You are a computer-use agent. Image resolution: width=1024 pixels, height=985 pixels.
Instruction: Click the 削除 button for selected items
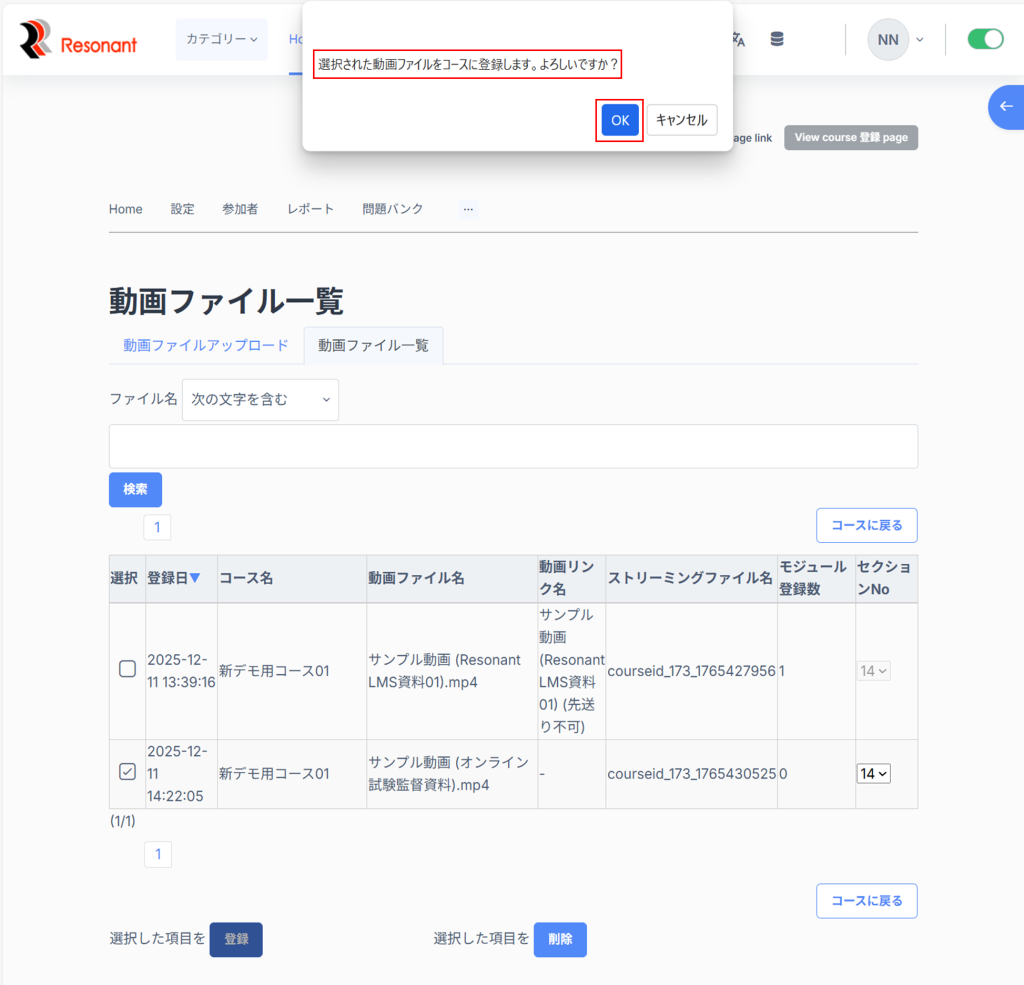(560, 939)
